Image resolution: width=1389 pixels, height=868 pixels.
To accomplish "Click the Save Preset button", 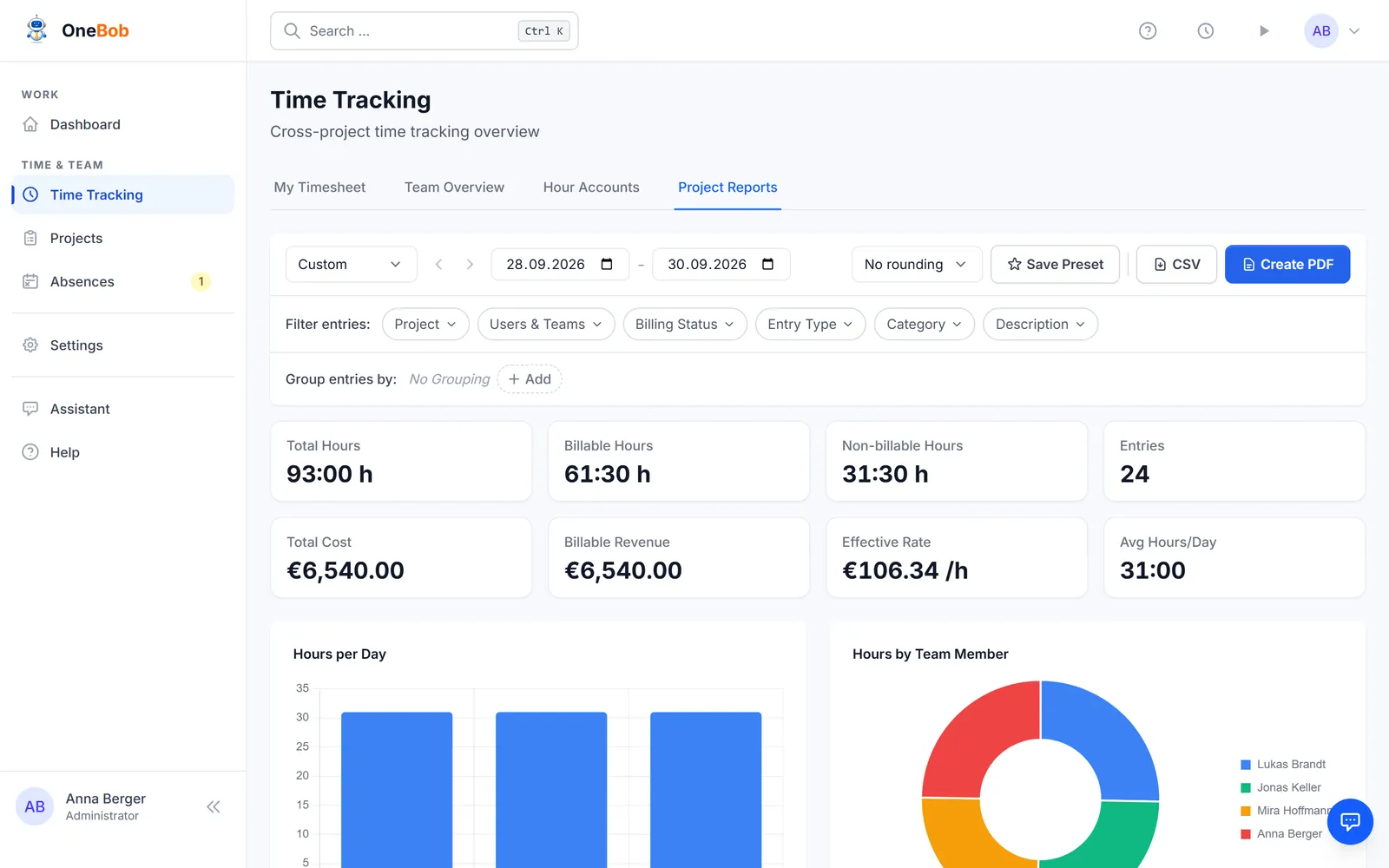I will (1056, 264).
